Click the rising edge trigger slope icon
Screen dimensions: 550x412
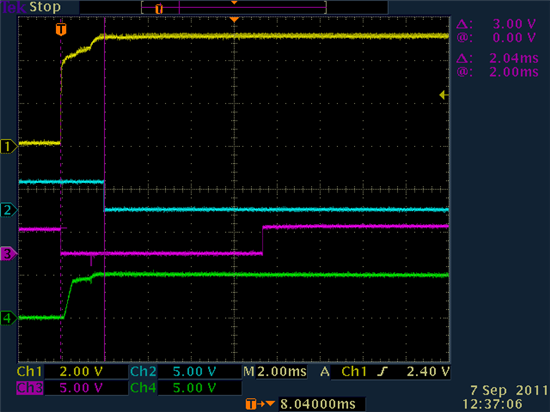pyautogui.click(x=382, y=371)
